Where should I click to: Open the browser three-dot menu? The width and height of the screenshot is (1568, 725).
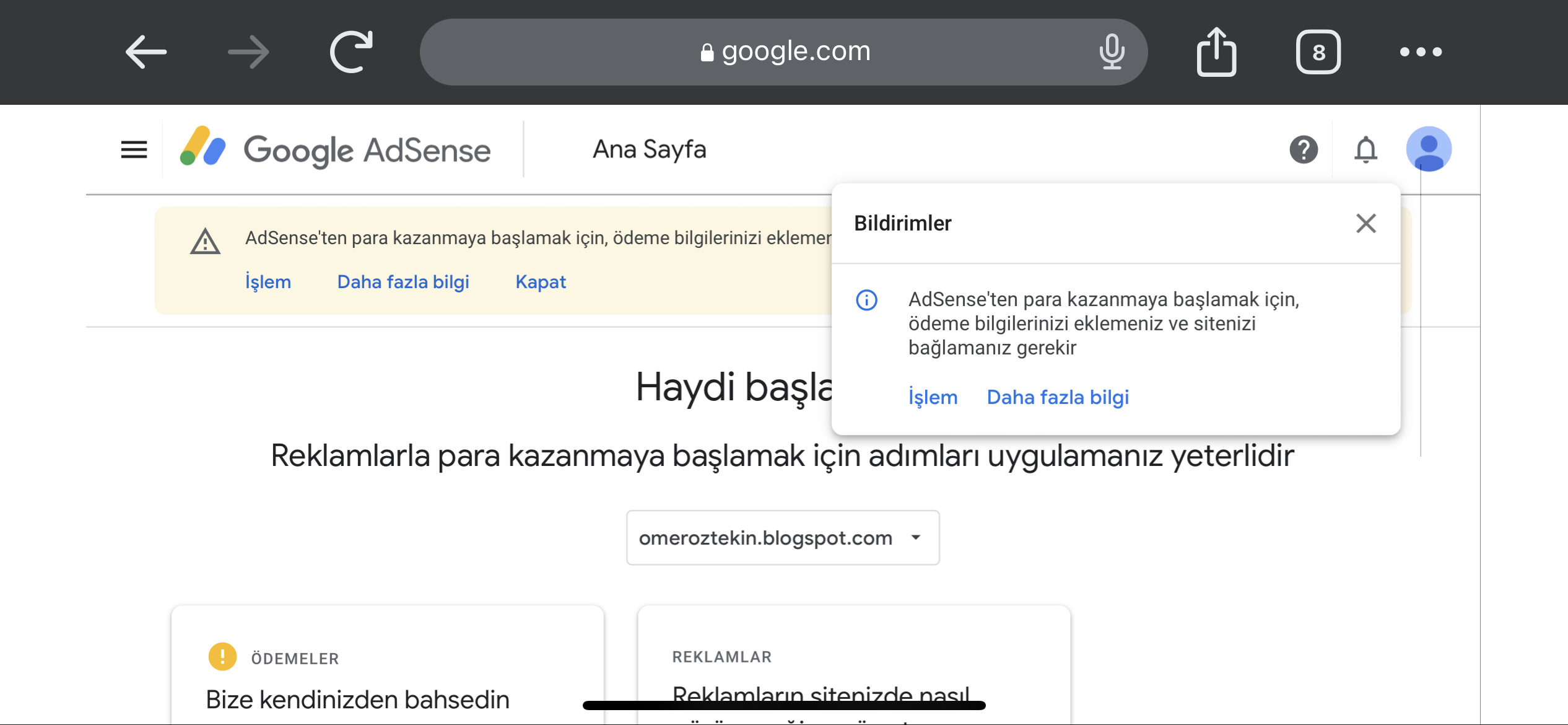(1421, 52)
